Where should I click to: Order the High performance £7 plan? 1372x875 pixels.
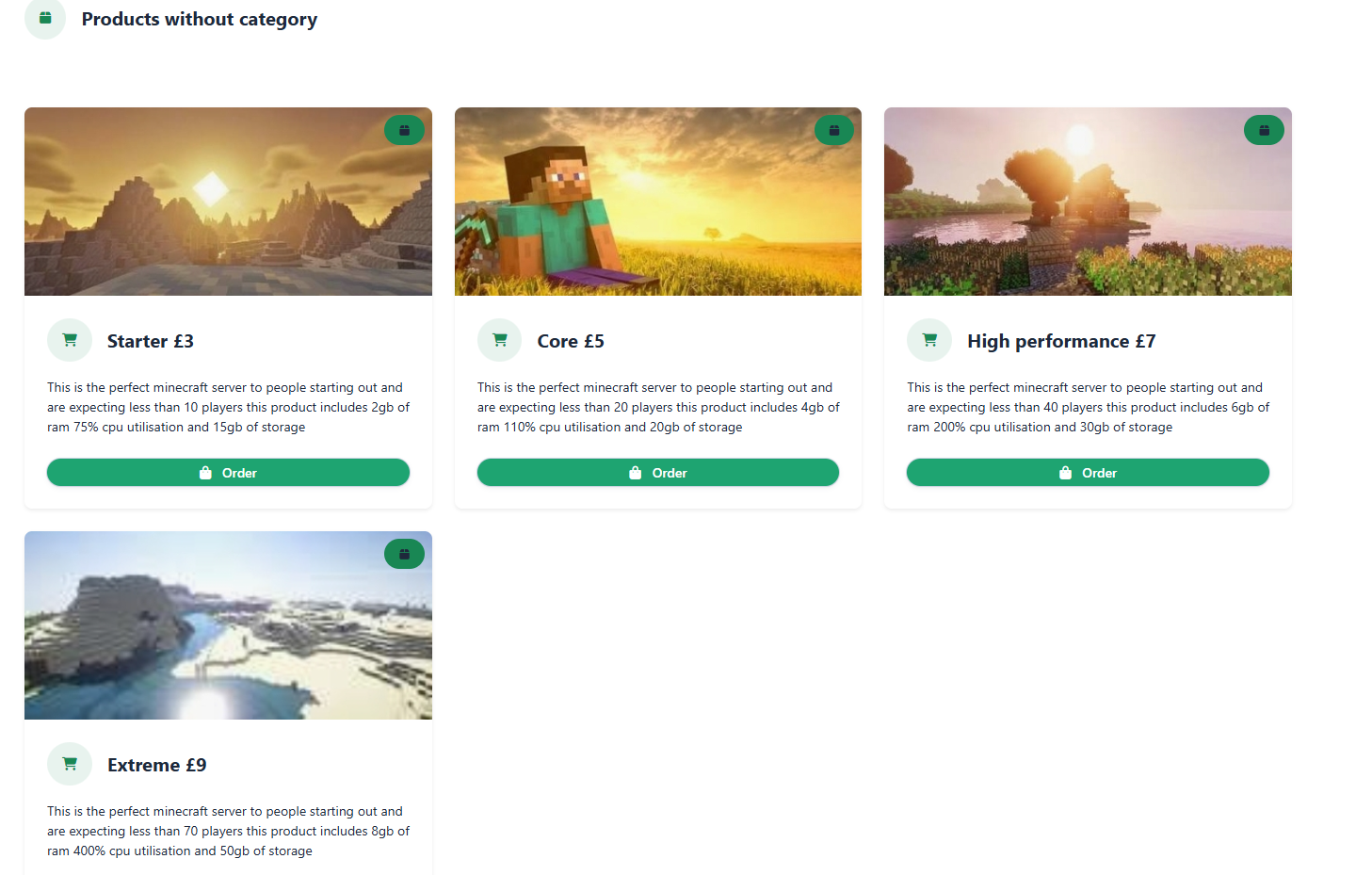pyautogui.click(x=1088, y=473)
